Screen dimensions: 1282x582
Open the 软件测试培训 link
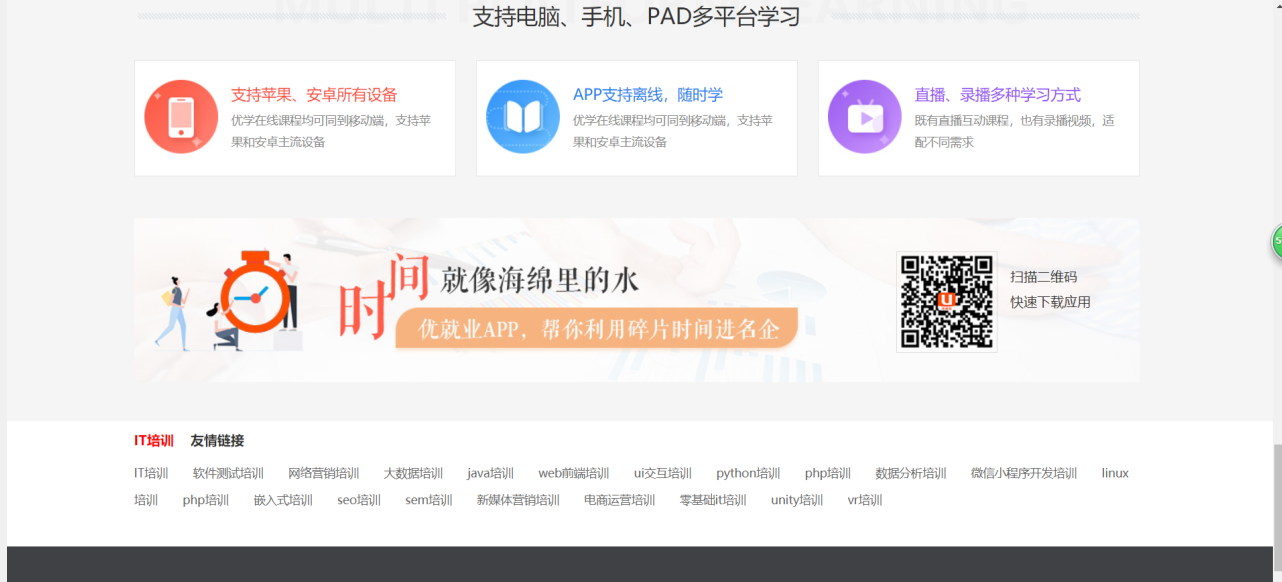click(x=225, y=473)
